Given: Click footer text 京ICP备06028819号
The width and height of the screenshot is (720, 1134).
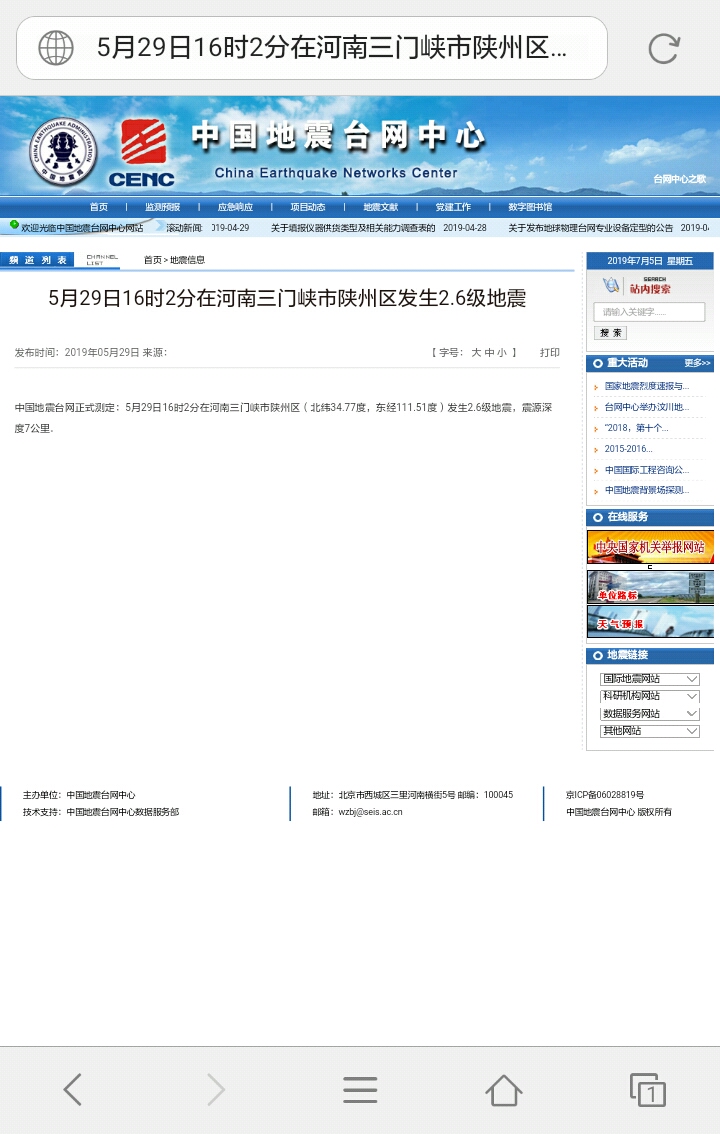Looking at the screenshot, I should click(605, 795).
